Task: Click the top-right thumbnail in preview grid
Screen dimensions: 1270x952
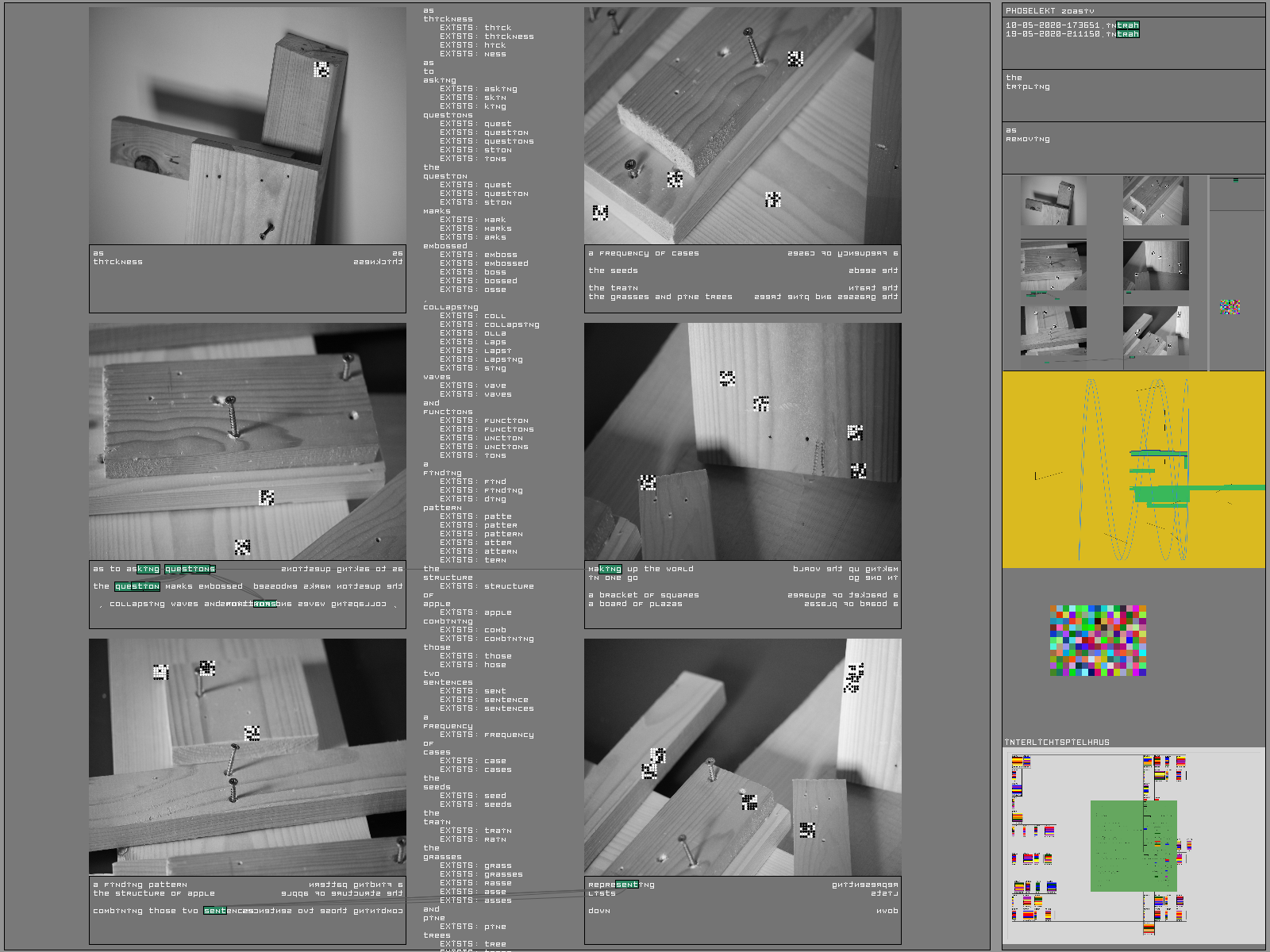Action: pos(1156,202)
